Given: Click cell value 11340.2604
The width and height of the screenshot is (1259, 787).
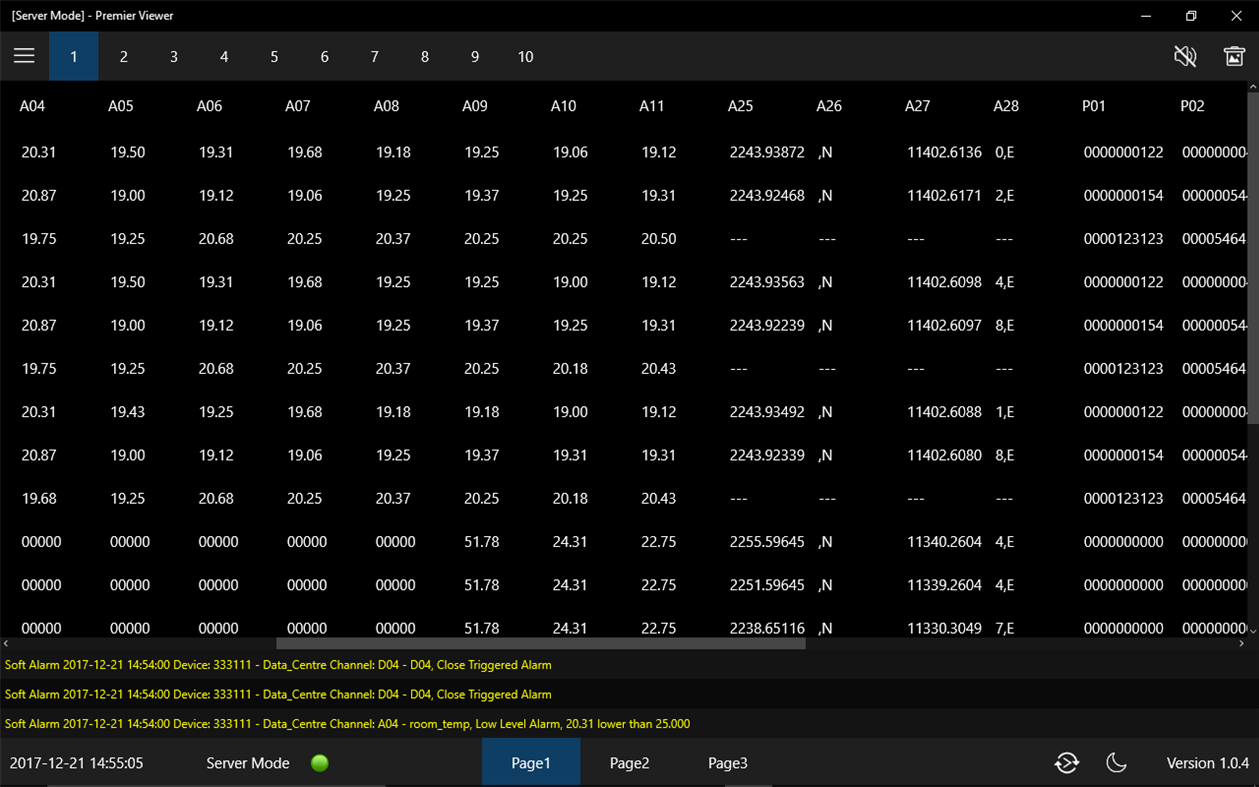Looking at the screenshot, I should pos(944,542).
